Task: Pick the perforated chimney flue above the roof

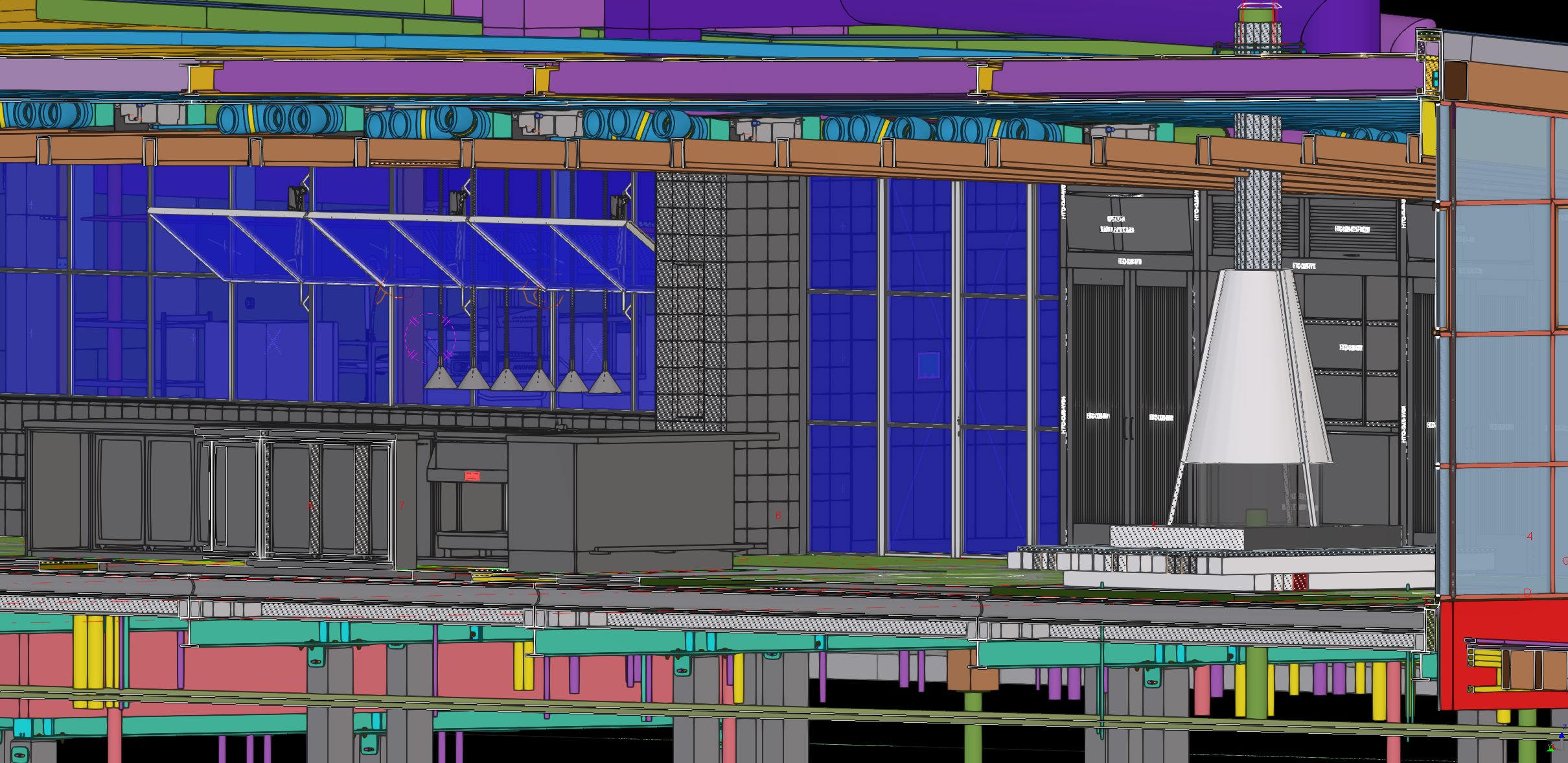Action: click(1258, 34)
